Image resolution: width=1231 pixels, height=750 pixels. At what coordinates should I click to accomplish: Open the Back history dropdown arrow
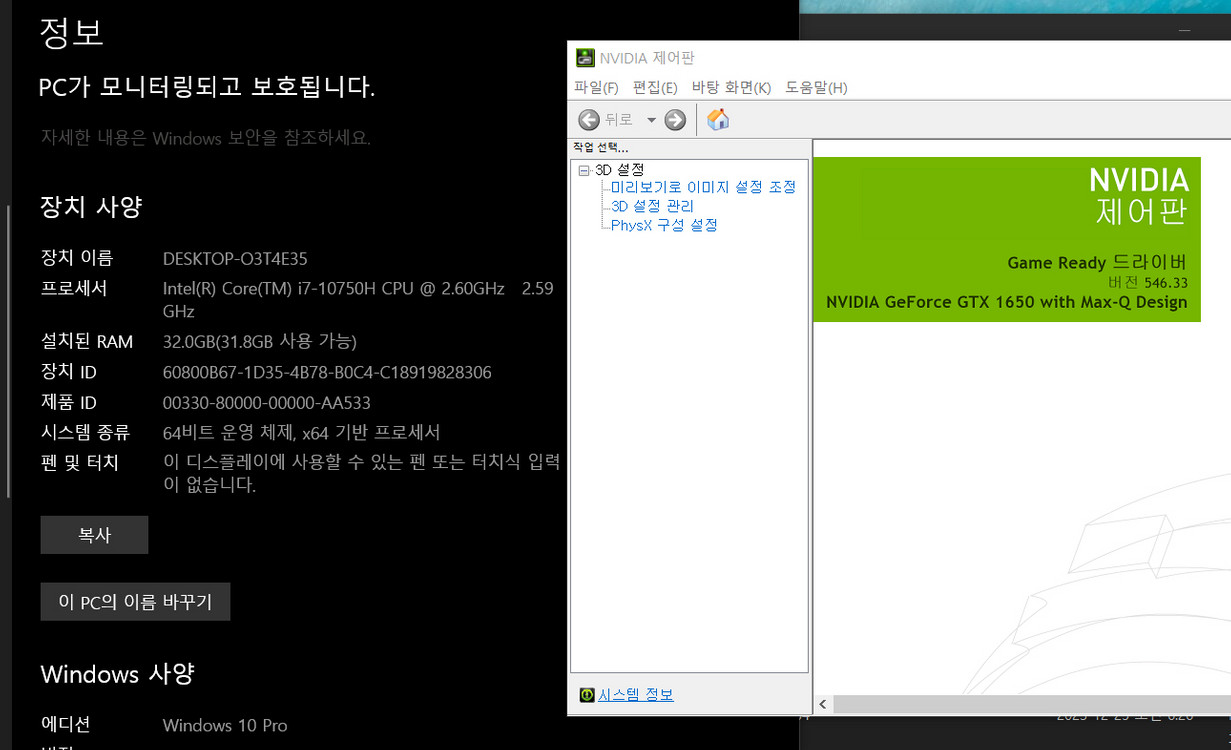tap(651, 120)
